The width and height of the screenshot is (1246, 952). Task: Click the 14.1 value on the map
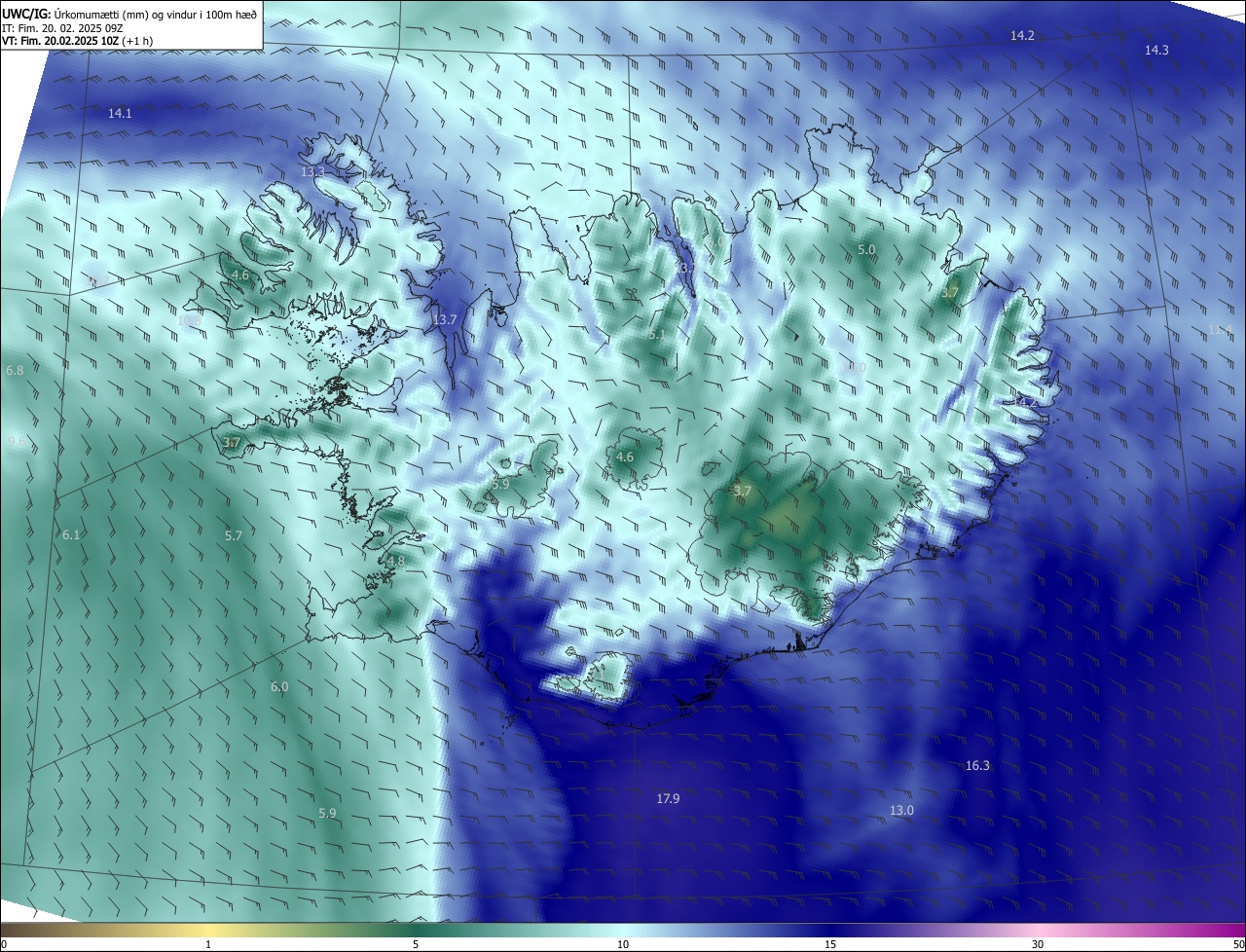pyautogui.click(x=120, y=114)
